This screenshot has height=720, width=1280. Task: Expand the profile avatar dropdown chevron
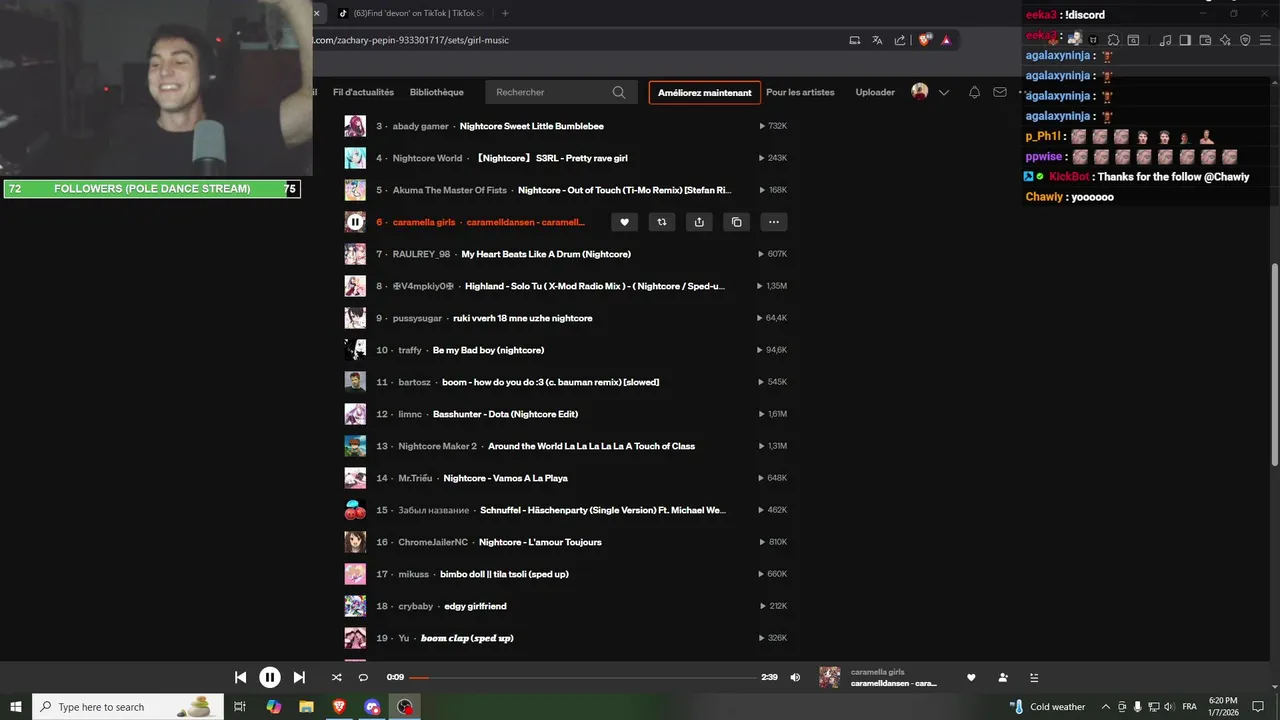tap(943, 92)
